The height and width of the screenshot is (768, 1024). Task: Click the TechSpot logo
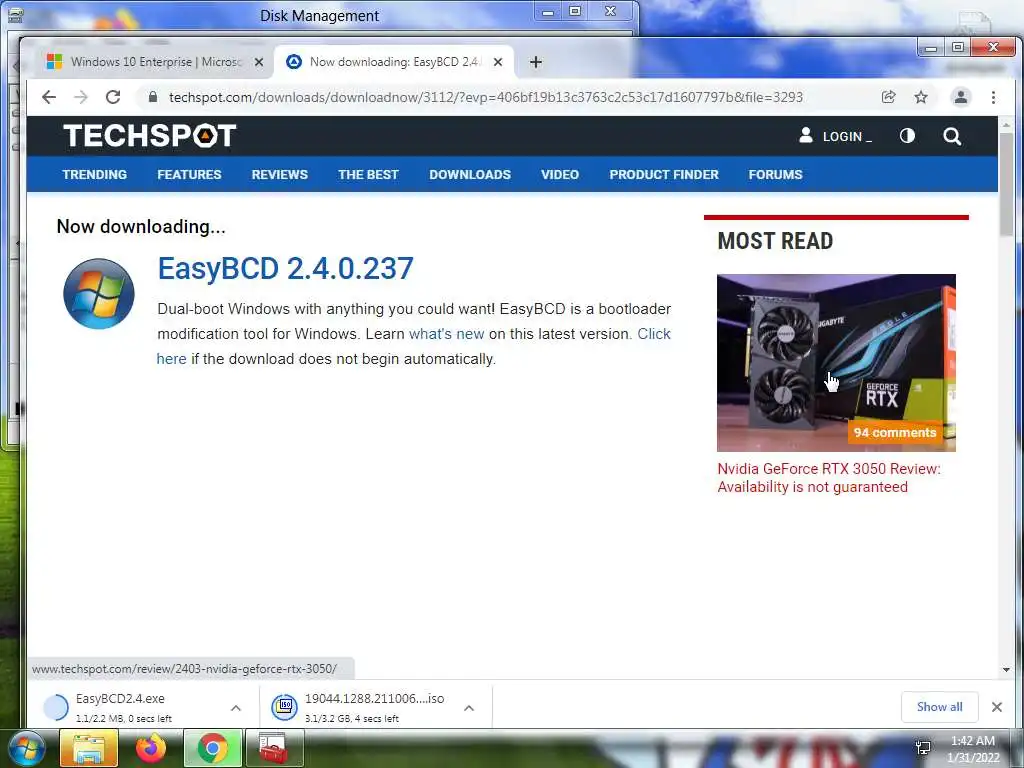point(150,136)
